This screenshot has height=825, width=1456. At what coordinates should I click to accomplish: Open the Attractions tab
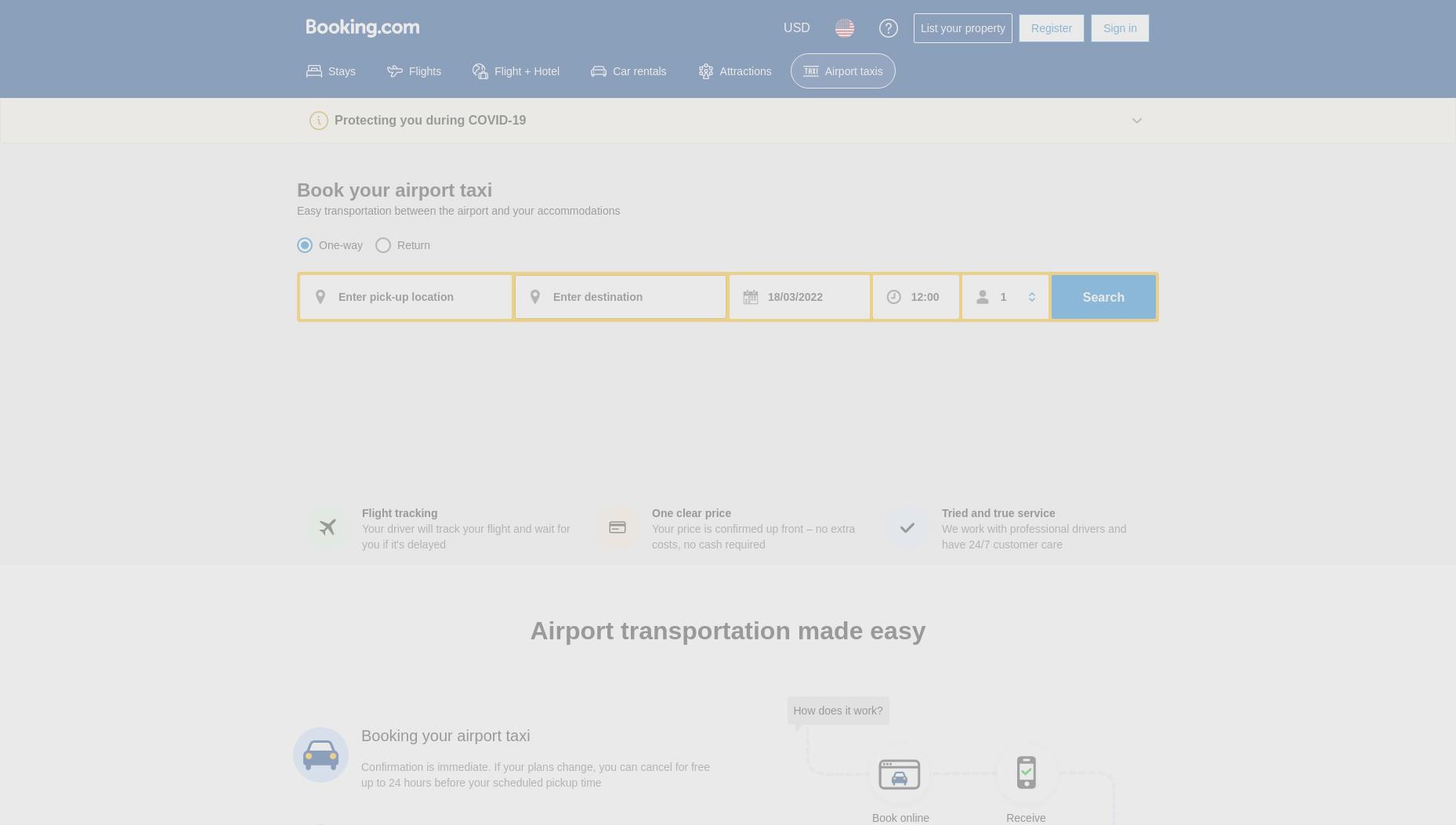pos(735,71)
